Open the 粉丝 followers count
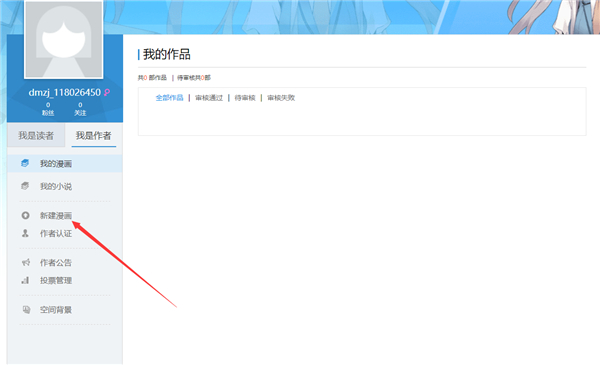The image size is (600, 365). [x=48, y=109]
